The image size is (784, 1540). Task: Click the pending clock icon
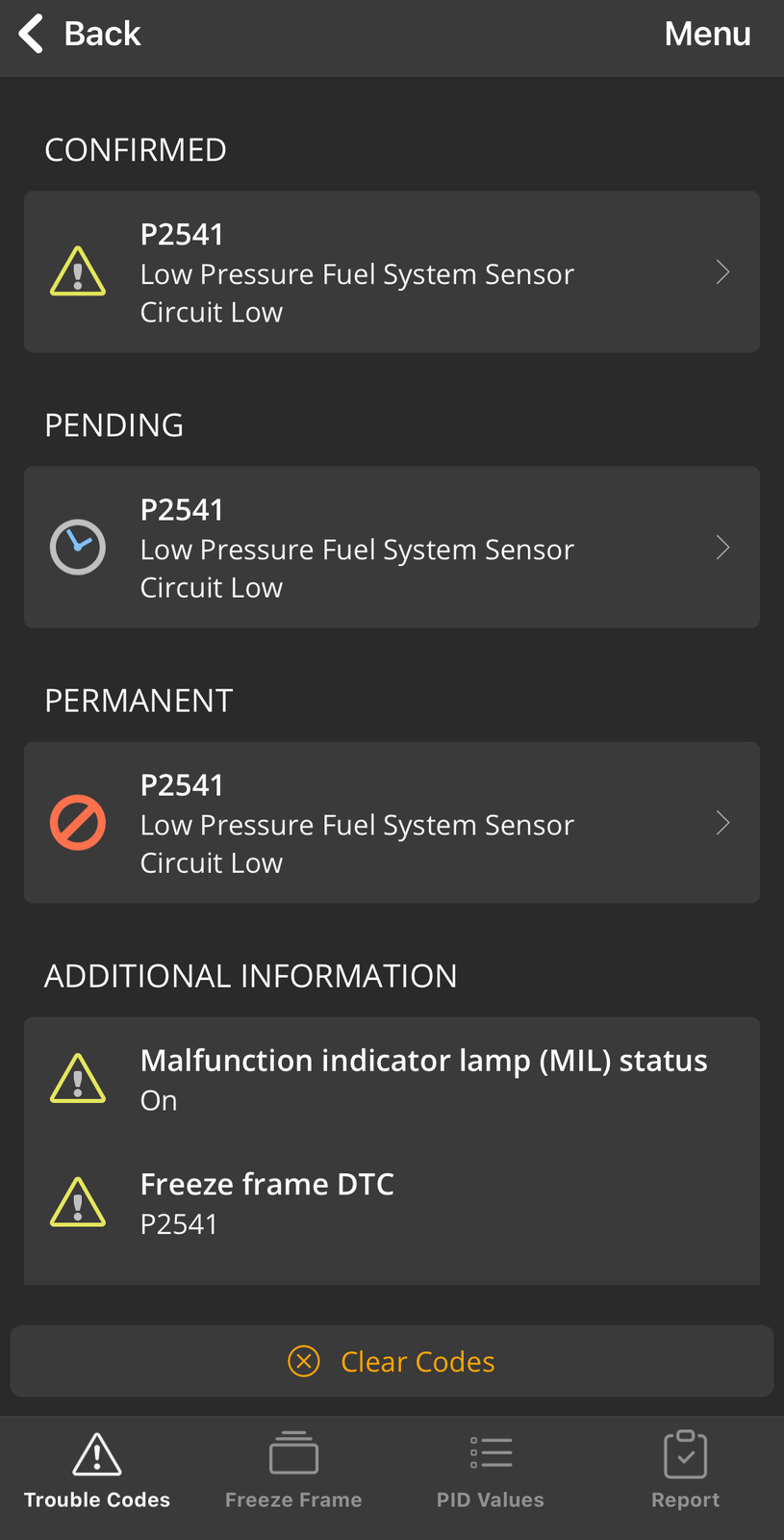(x=78, y=547)
